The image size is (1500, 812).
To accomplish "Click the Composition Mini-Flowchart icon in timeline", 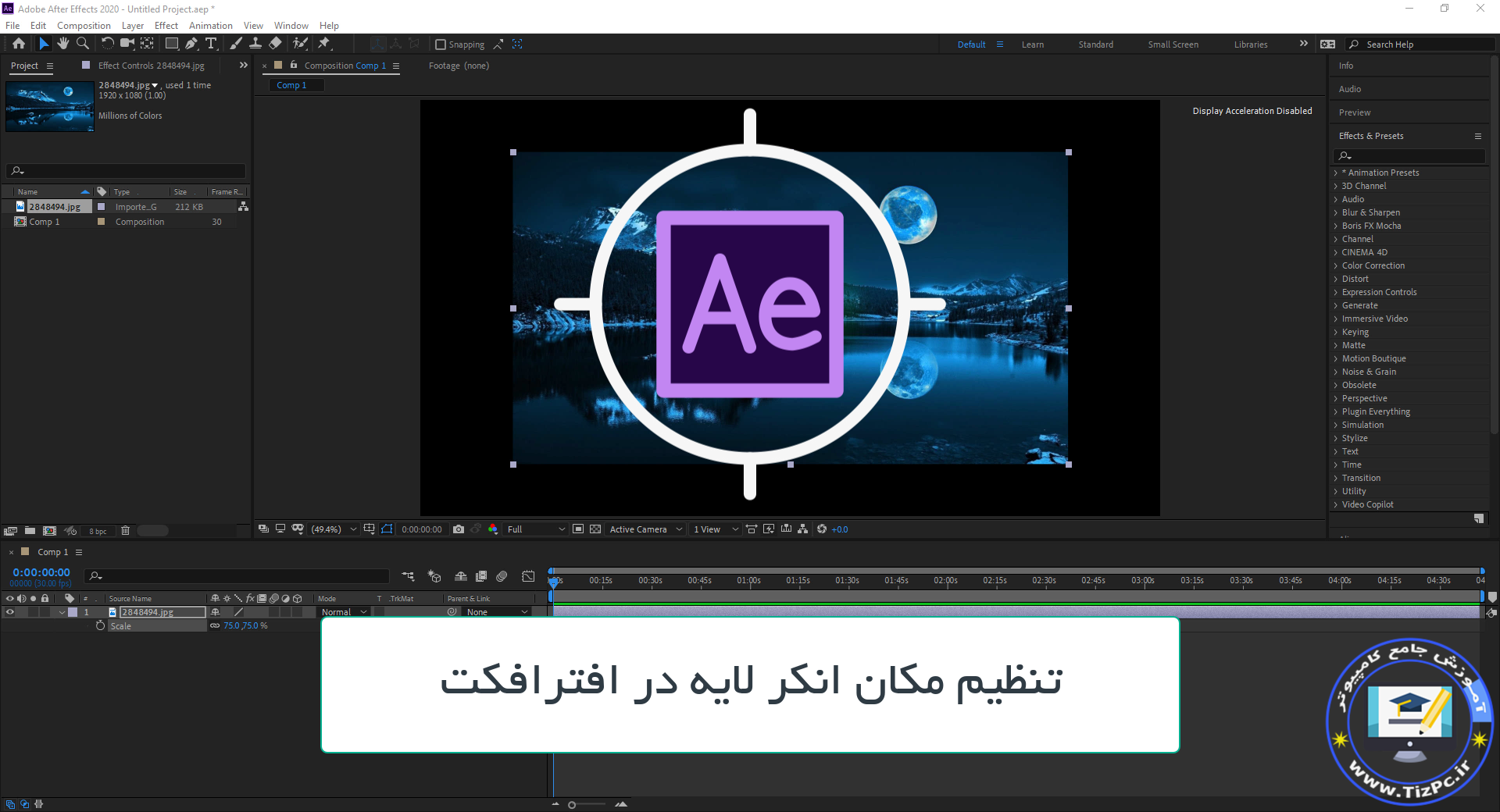I will 408,576.
